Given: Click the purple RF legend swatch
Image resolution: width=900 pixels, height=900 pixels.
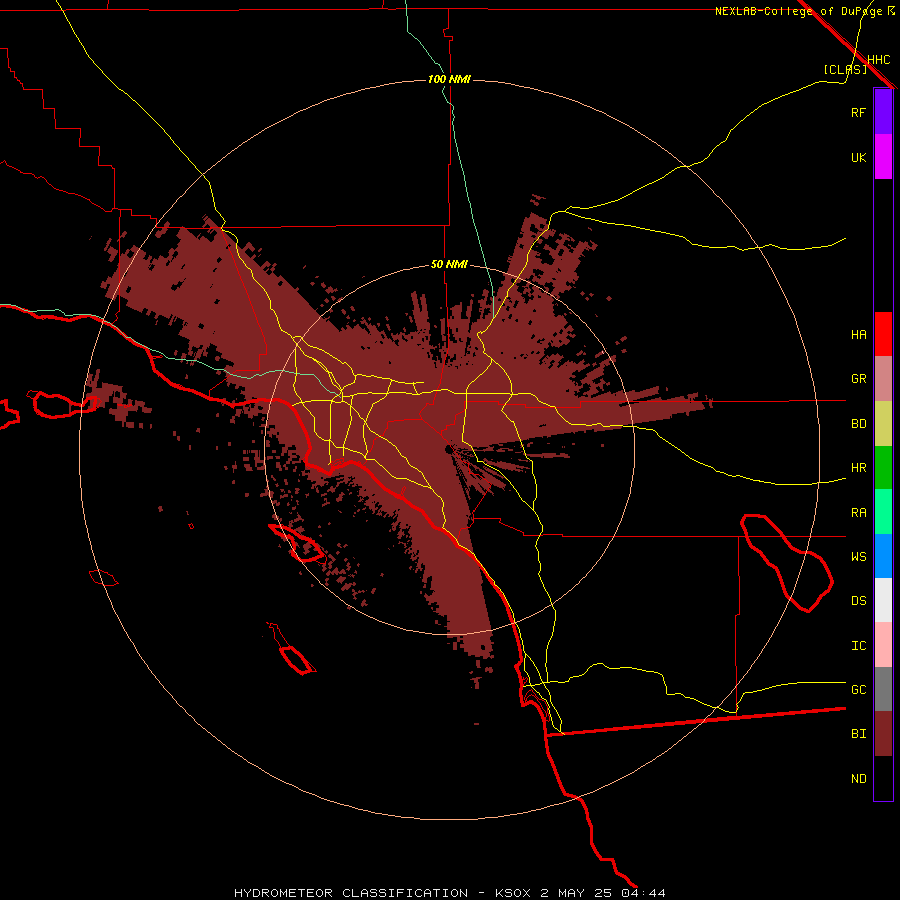Looking at the screenshot, I should pyautogui.click(x=883, y=112).
